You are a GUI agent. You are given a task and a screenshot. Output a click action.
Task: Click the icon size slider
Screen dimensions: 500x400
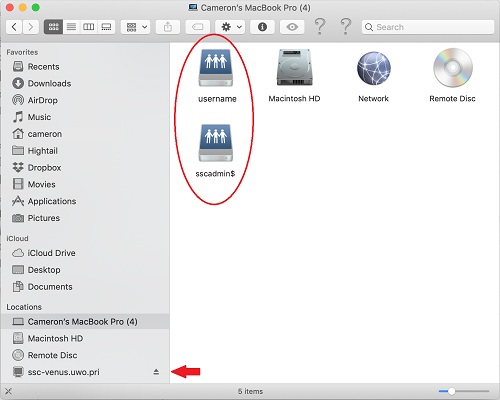coord(464,391)
